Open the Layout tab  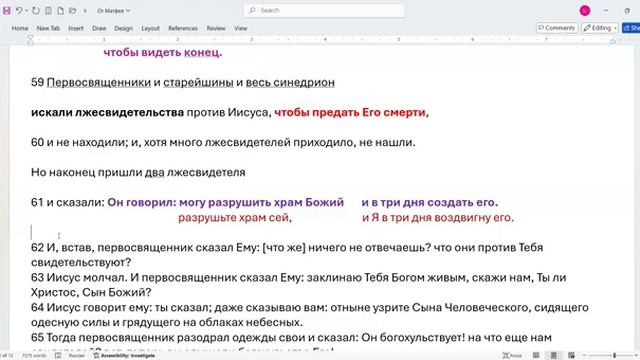[x=150, y=28]
